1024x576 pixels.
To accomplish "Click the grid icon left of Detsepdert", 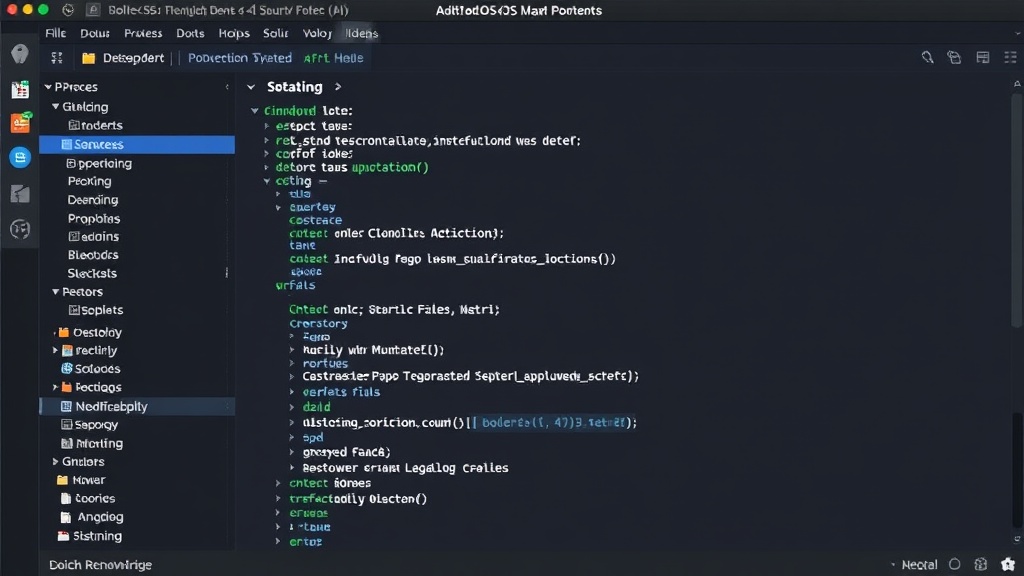I will coord(57,58).
